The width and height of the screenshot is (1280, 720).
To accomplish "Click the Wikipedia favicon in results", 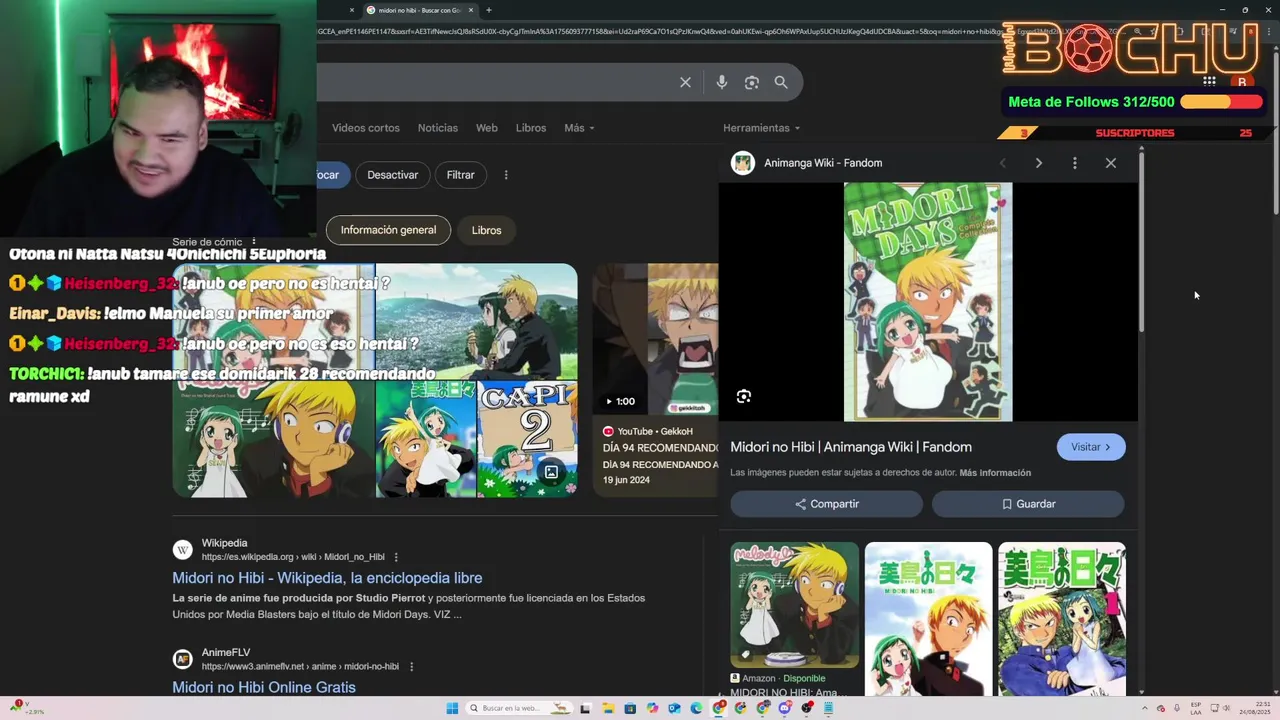I will click(182, 550).
